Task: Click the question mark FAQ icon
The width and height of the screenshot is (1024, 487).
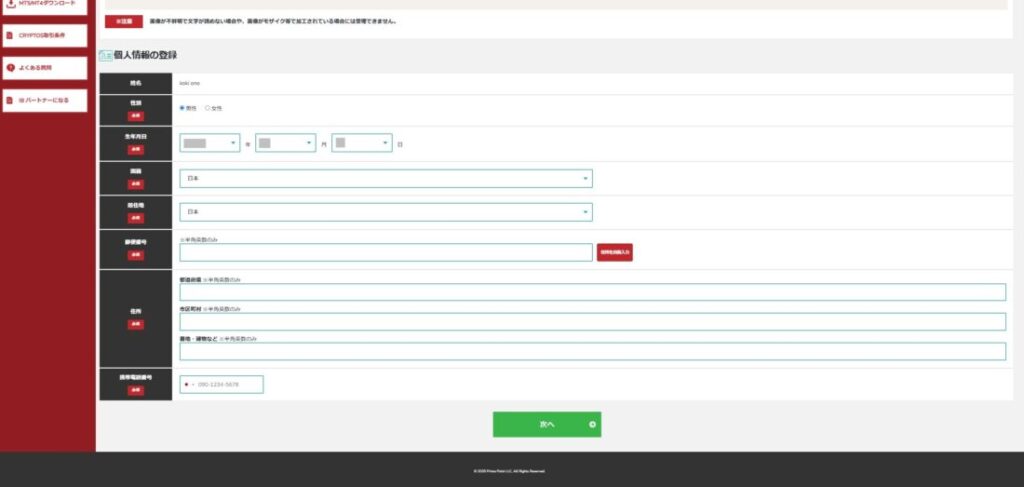Action: coord(10,68)
